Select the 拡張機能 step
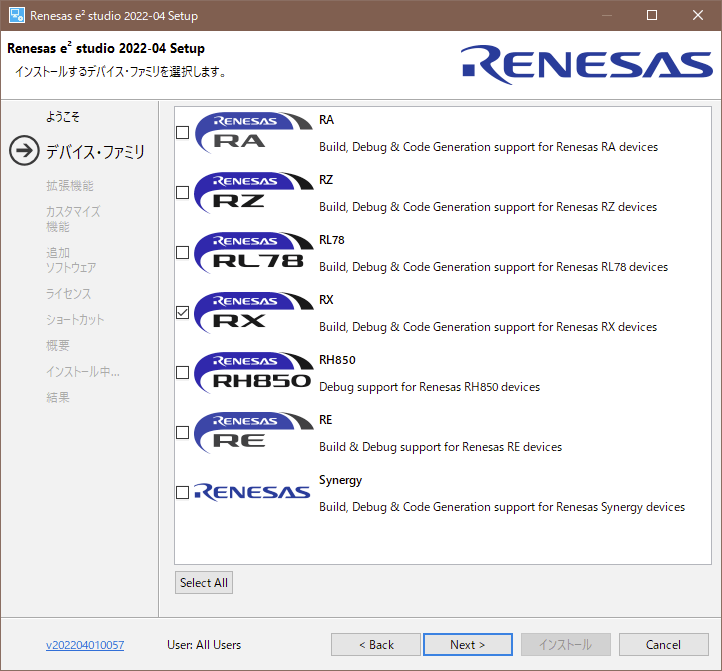 point(70,186)
